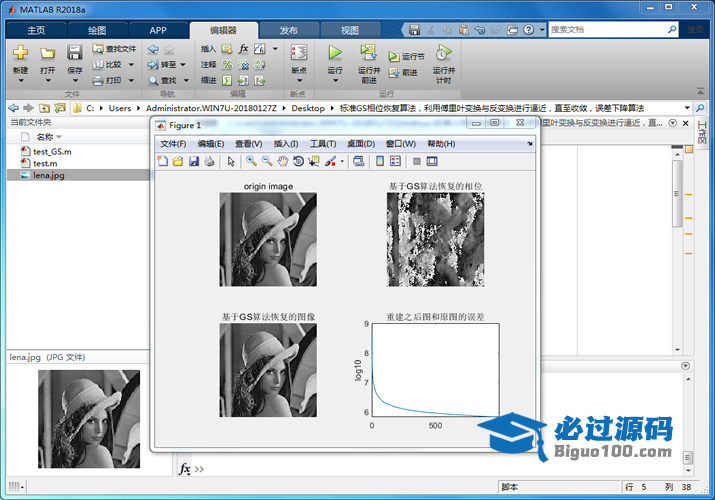This screenshot has width=715, height=500.
Task: Click the Zoom In tool in Figure toolbar
Action: coord(251,161)
